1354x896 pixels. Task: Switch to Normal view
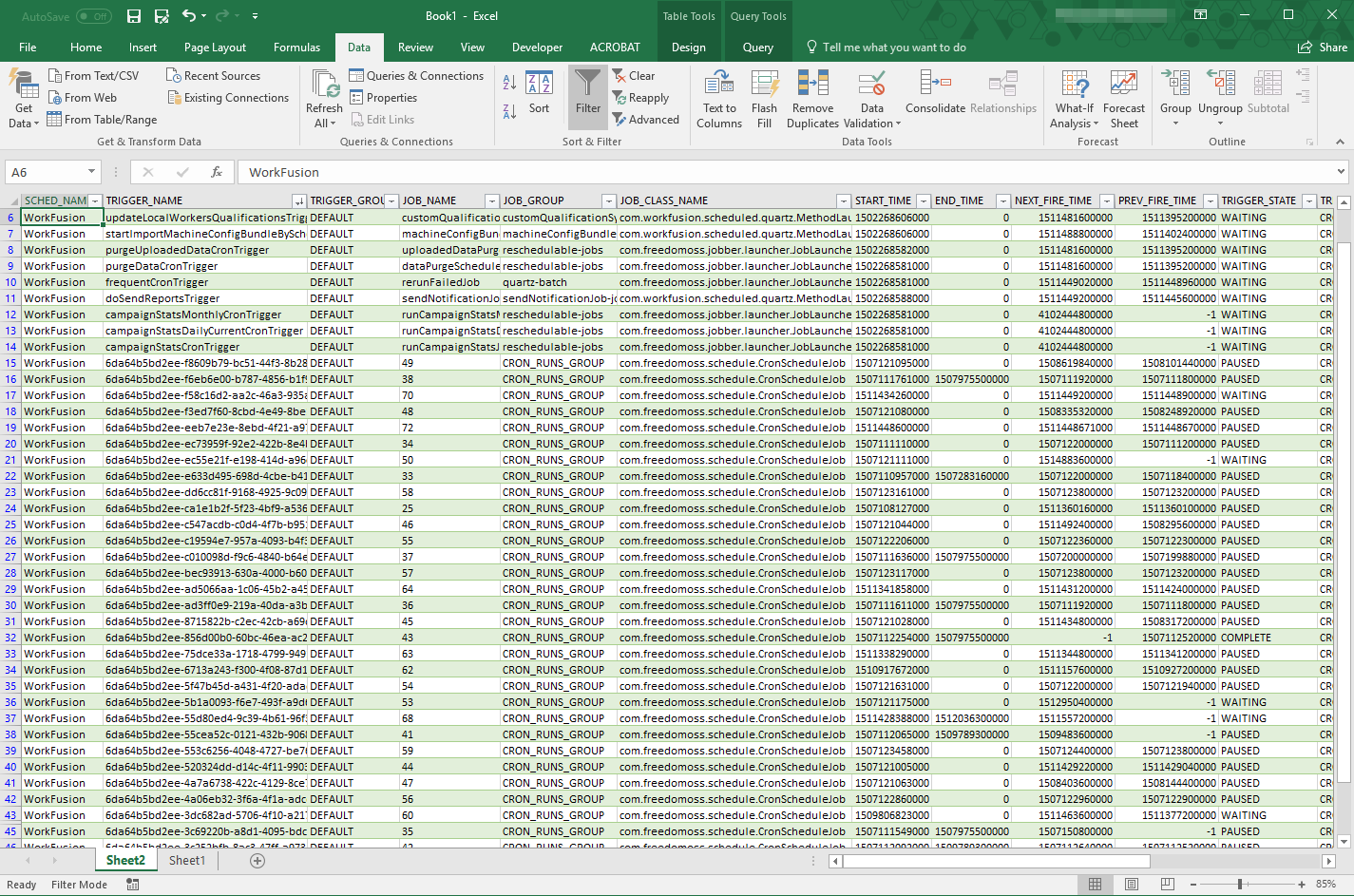(x=1095, y=885)
